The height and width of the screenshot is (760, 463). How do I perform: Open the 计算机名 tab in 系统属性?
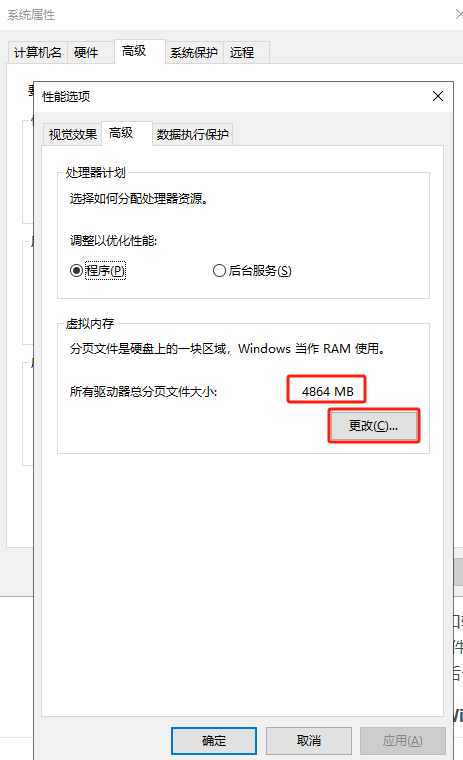(x=38, y=52)
